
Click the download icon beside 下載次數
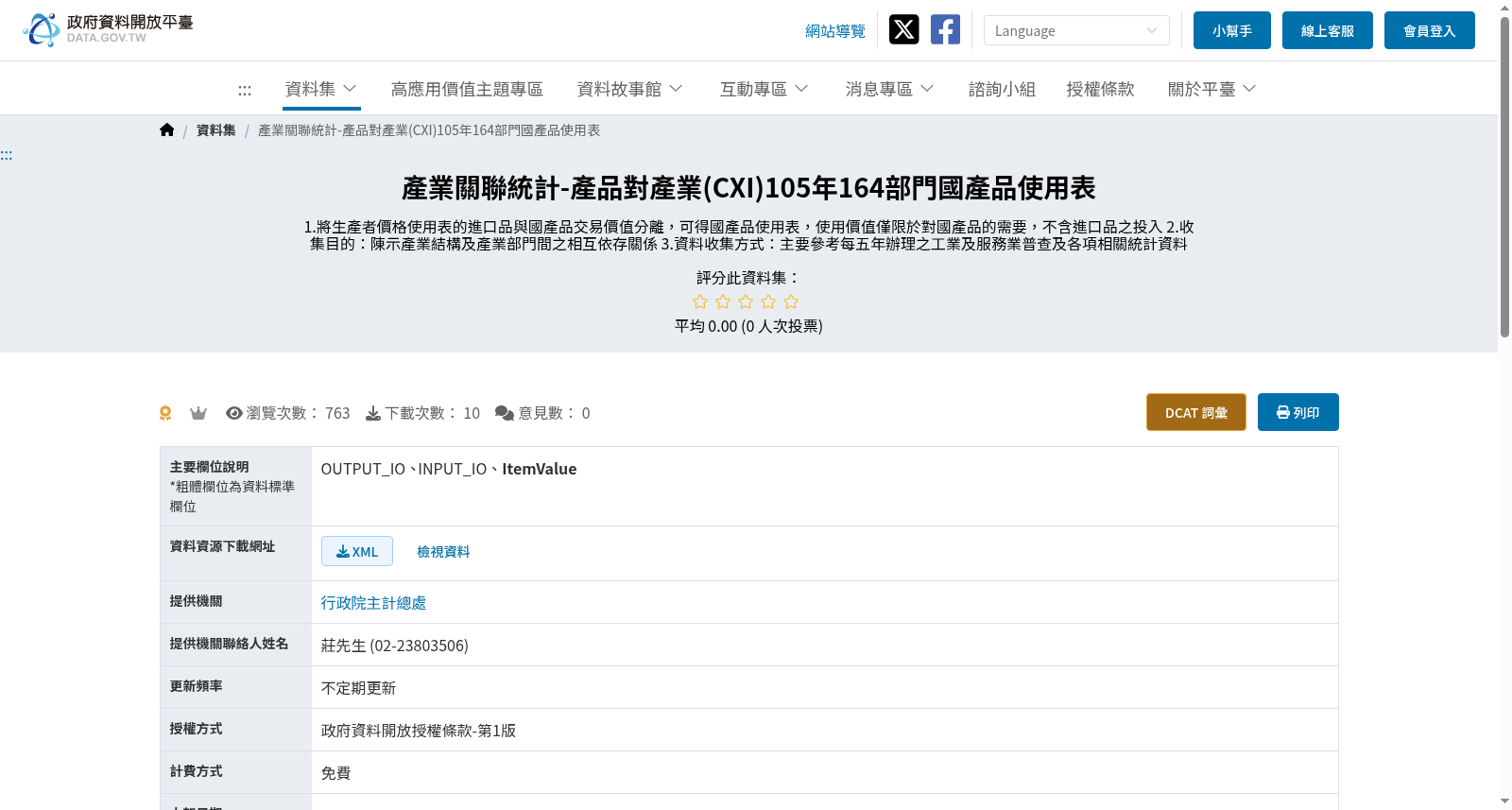pyautogui.click(x=373, y=413)
